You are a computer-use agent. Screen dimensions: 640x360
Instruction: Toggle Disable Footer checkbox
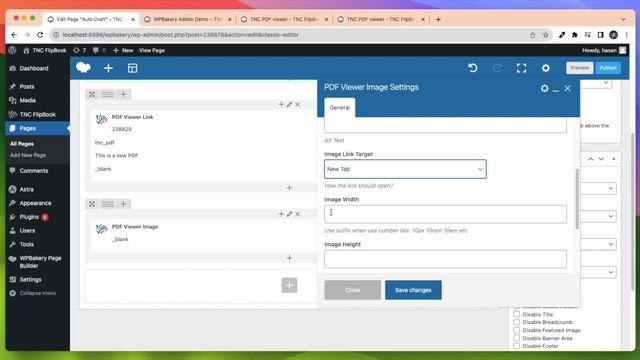517,346
